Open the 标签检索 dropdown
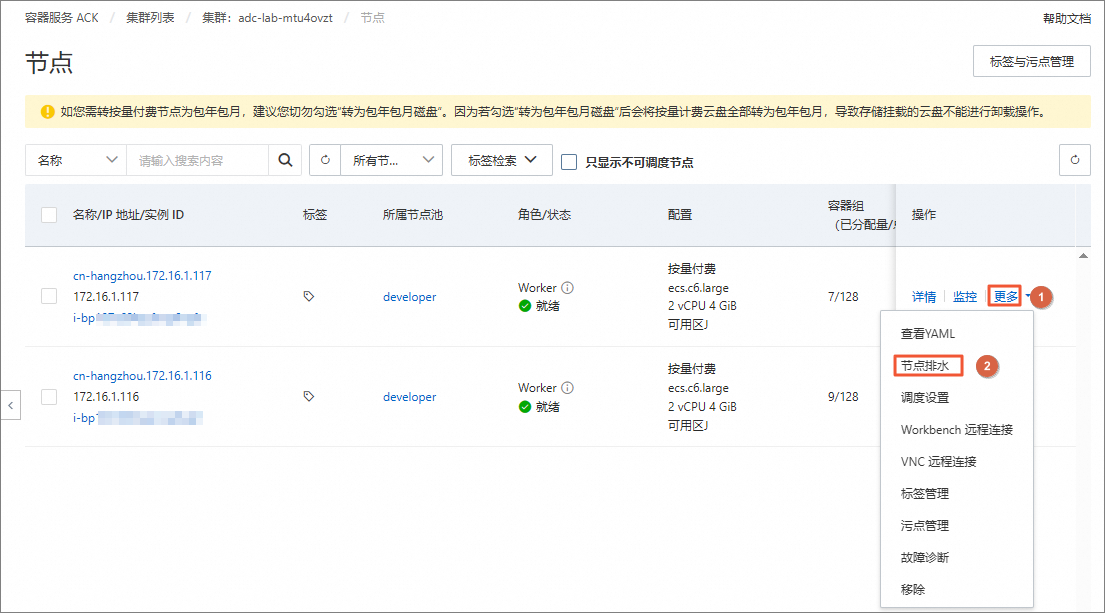The image size is (1105, 613). click(502, 160)
